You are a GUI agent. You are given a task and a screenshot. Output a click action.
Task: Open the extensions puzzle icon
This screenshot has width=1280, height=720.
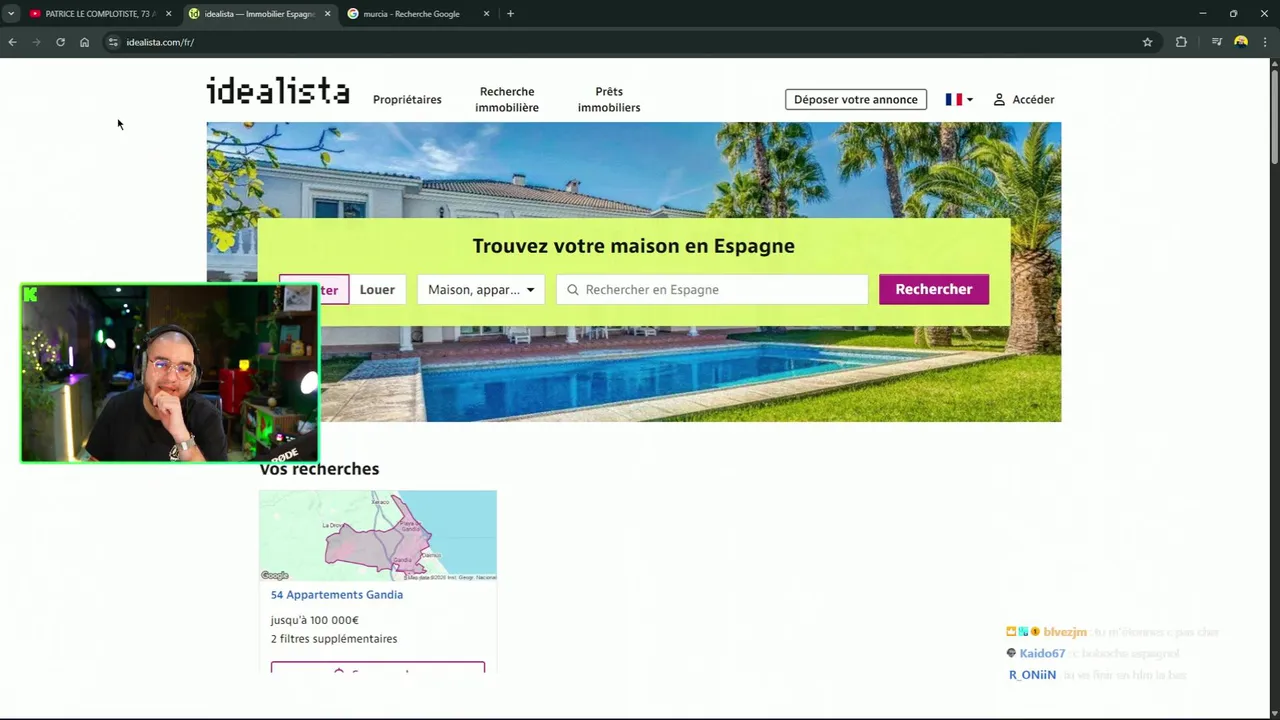(1181, 42)
